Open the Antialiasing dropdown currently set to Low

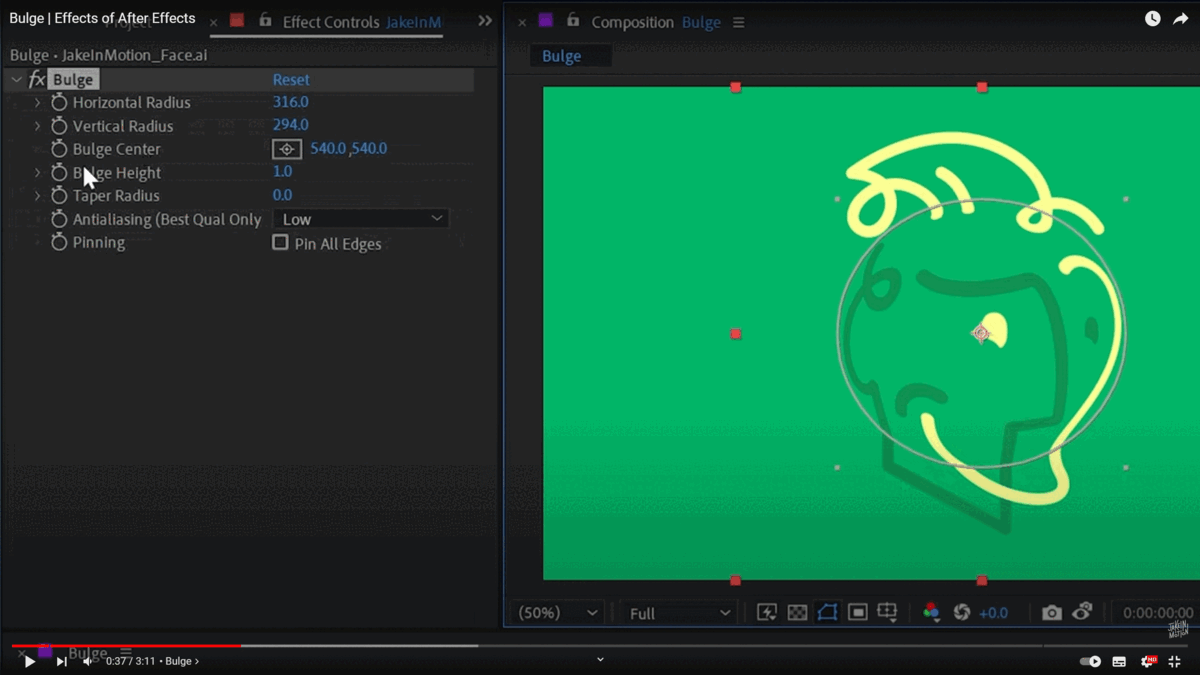[360, 218]
